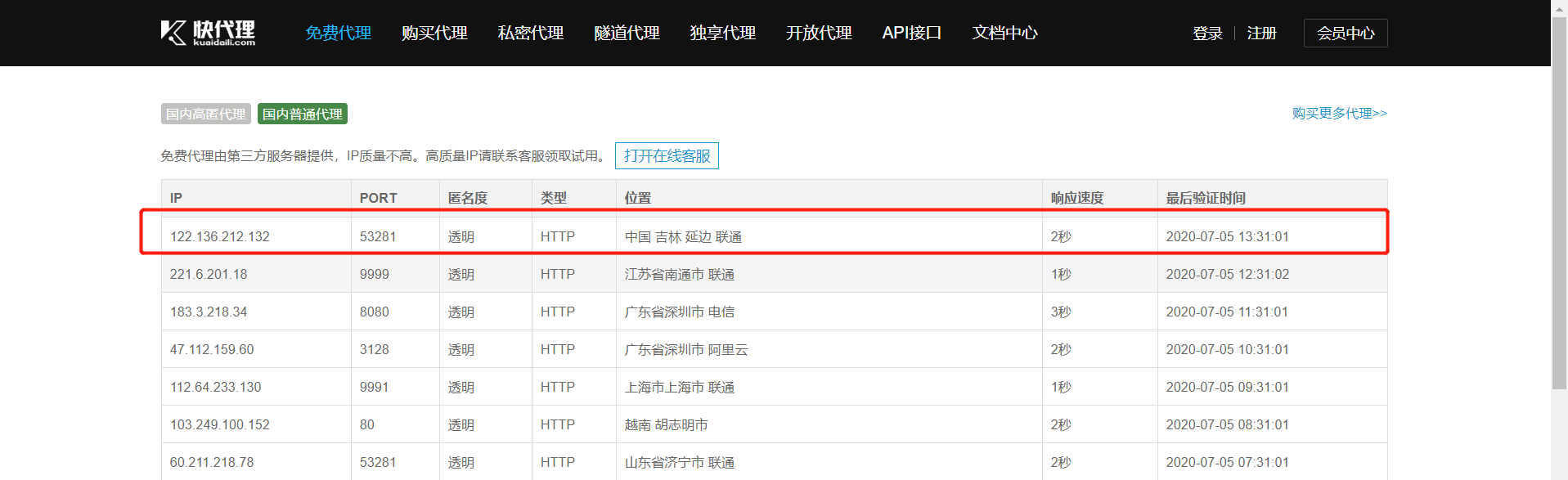This screenshot has width=1568, height=480.
Task: Select IP 122.136.212.132
Action: pos(220,236)
